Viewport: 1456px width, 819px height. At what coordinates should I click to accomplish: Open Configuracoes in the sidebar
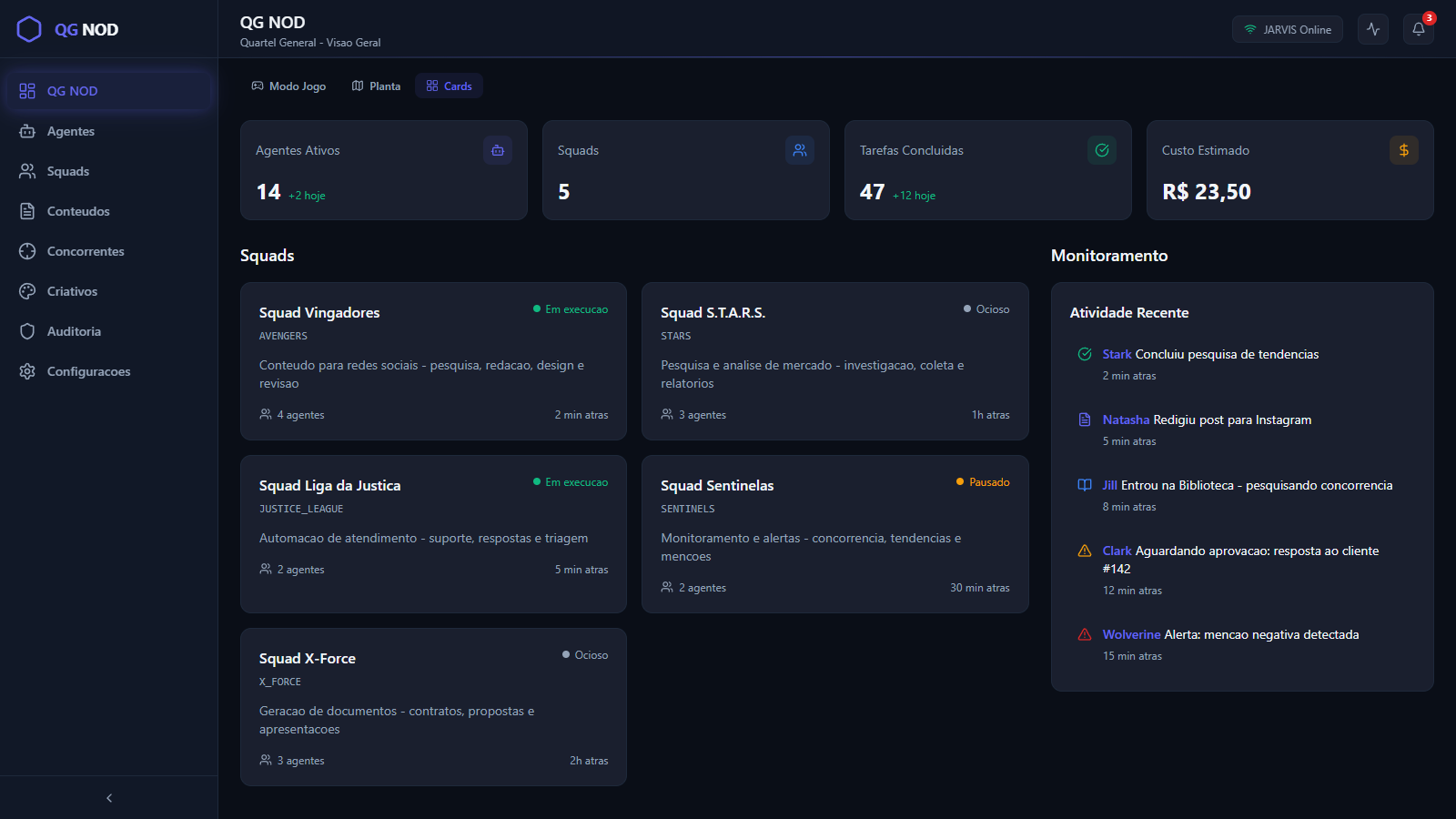109,371
